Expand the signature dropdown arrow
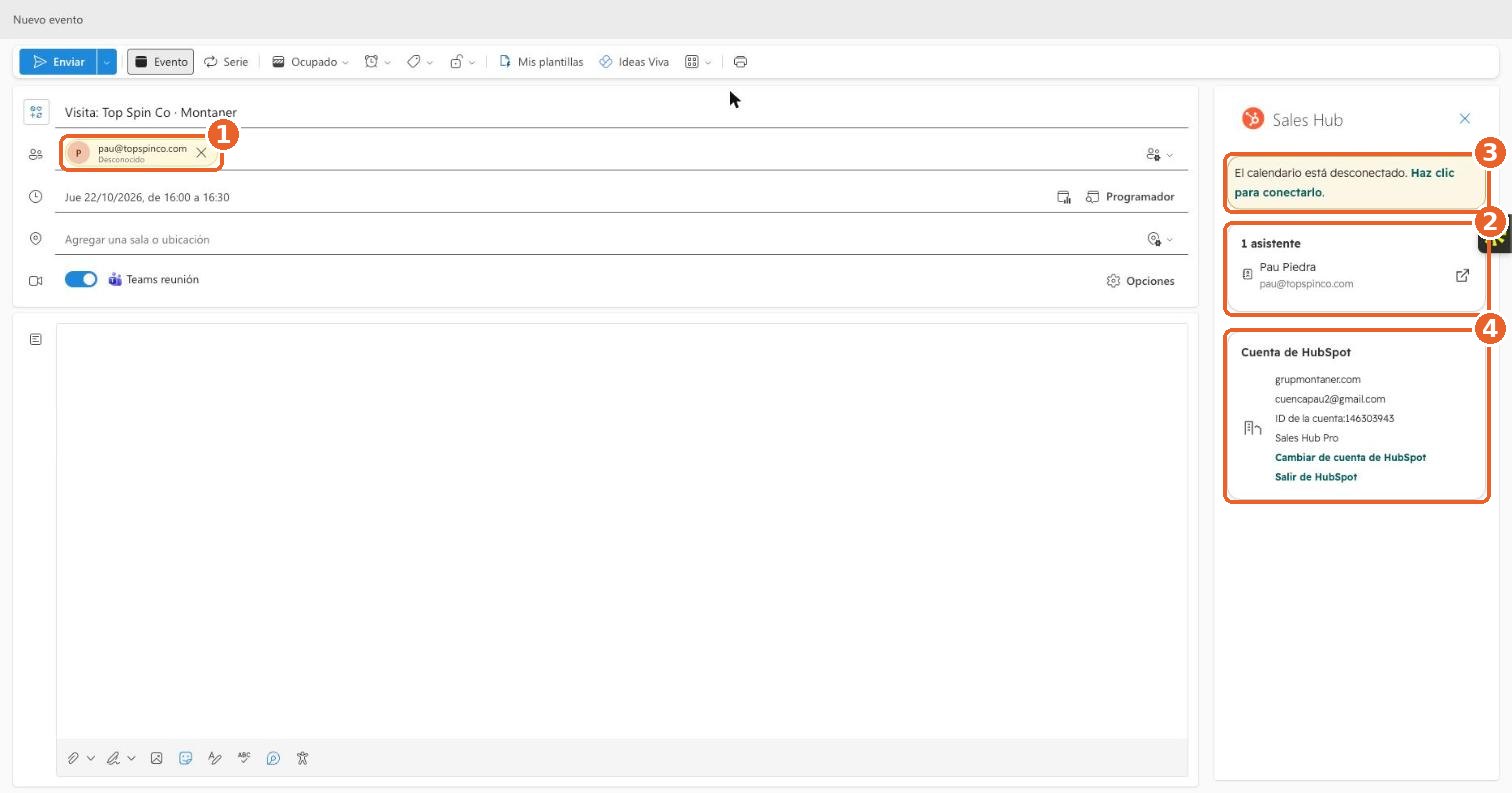This screenshot has width=1512, height=793. pos(131,758)
